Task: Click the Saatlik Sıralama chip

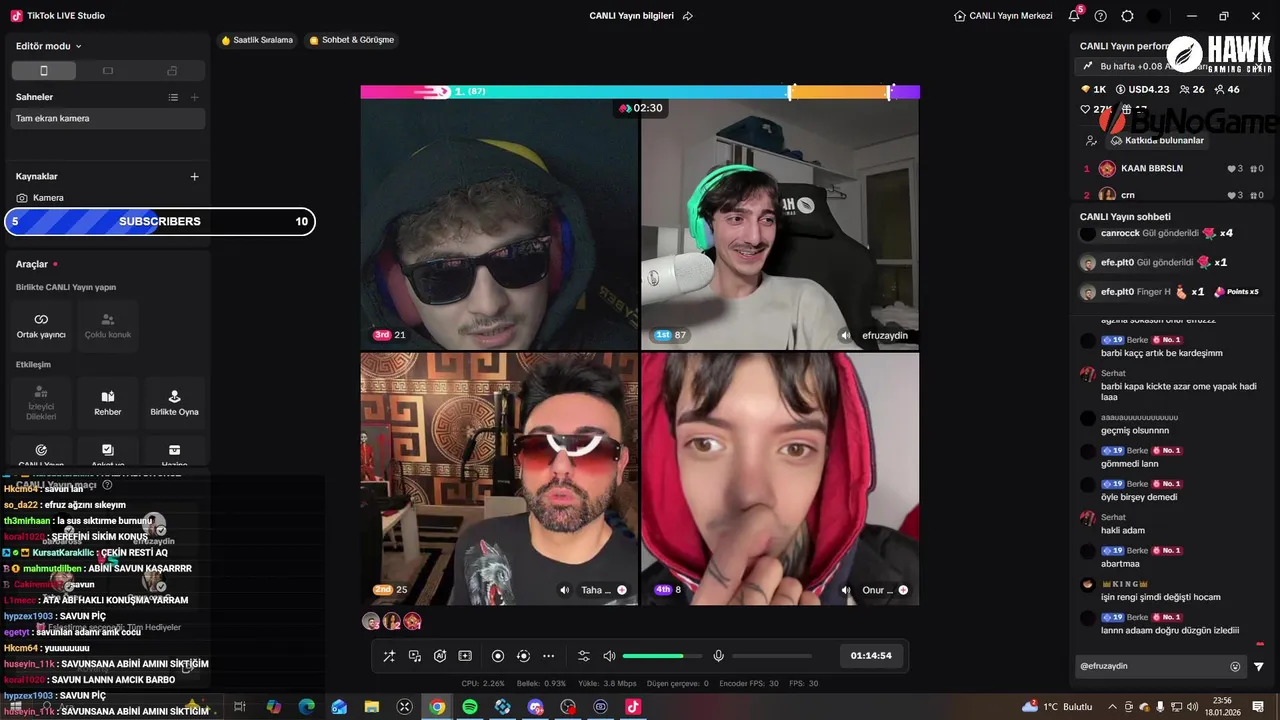Action: (x=257, y=40)
